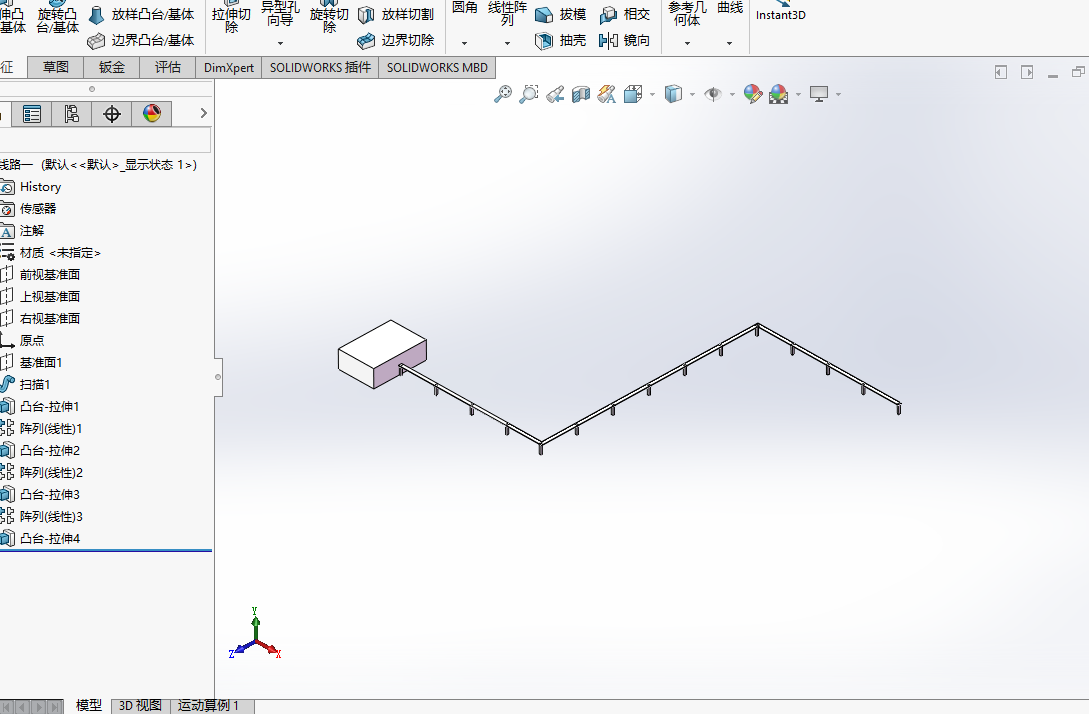This screenshot has width=1089, height=714.
Task: Open the DimXpertManager crosshair tab
Action: click(x=112, y=114)
